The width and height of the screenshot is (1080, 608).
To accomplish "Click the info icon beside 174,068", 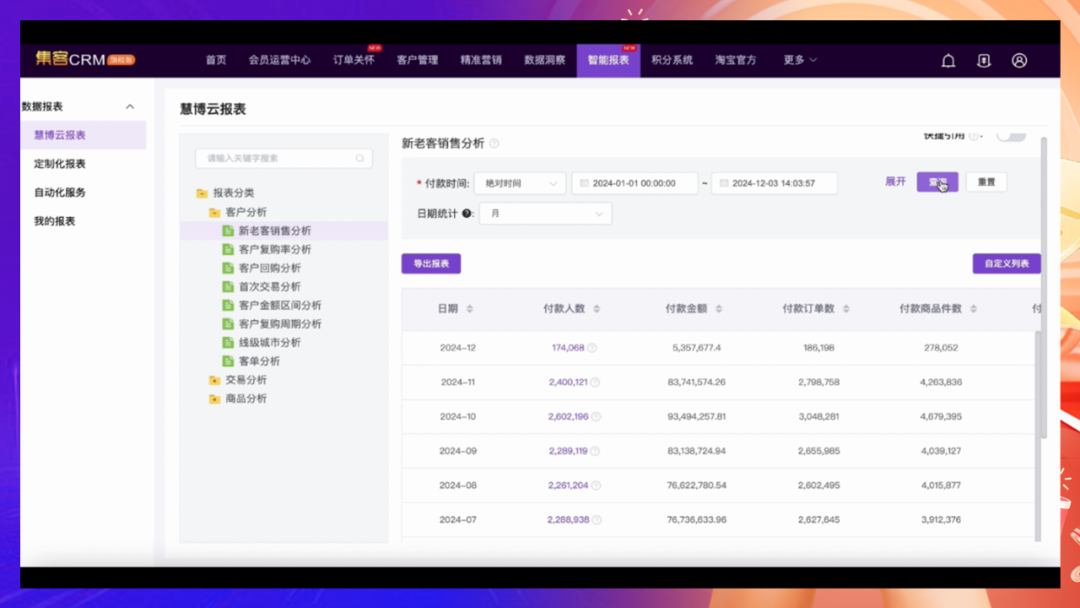I will 592,348.
